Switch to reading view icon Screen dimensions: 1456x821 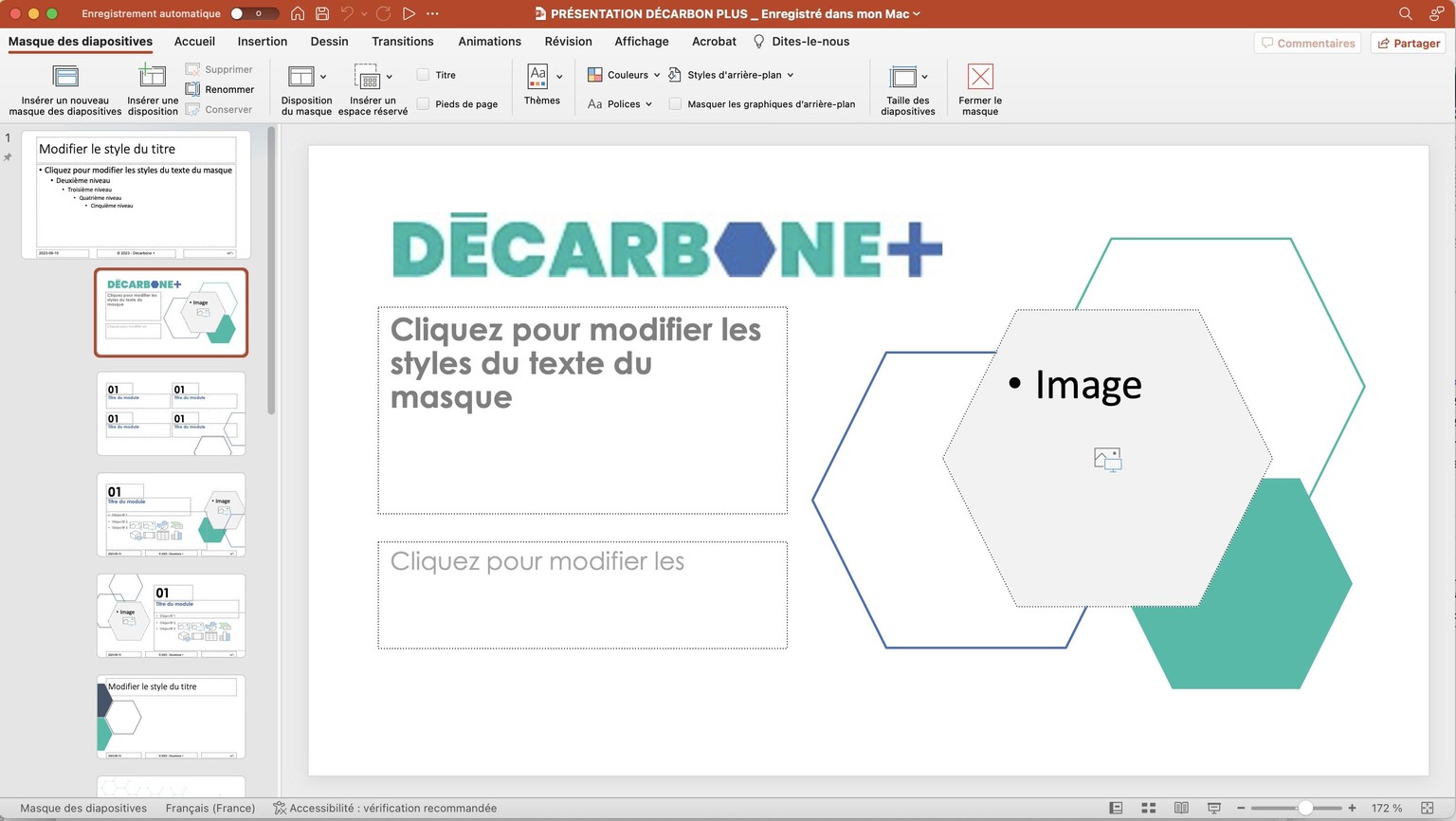coord(1181,808)
